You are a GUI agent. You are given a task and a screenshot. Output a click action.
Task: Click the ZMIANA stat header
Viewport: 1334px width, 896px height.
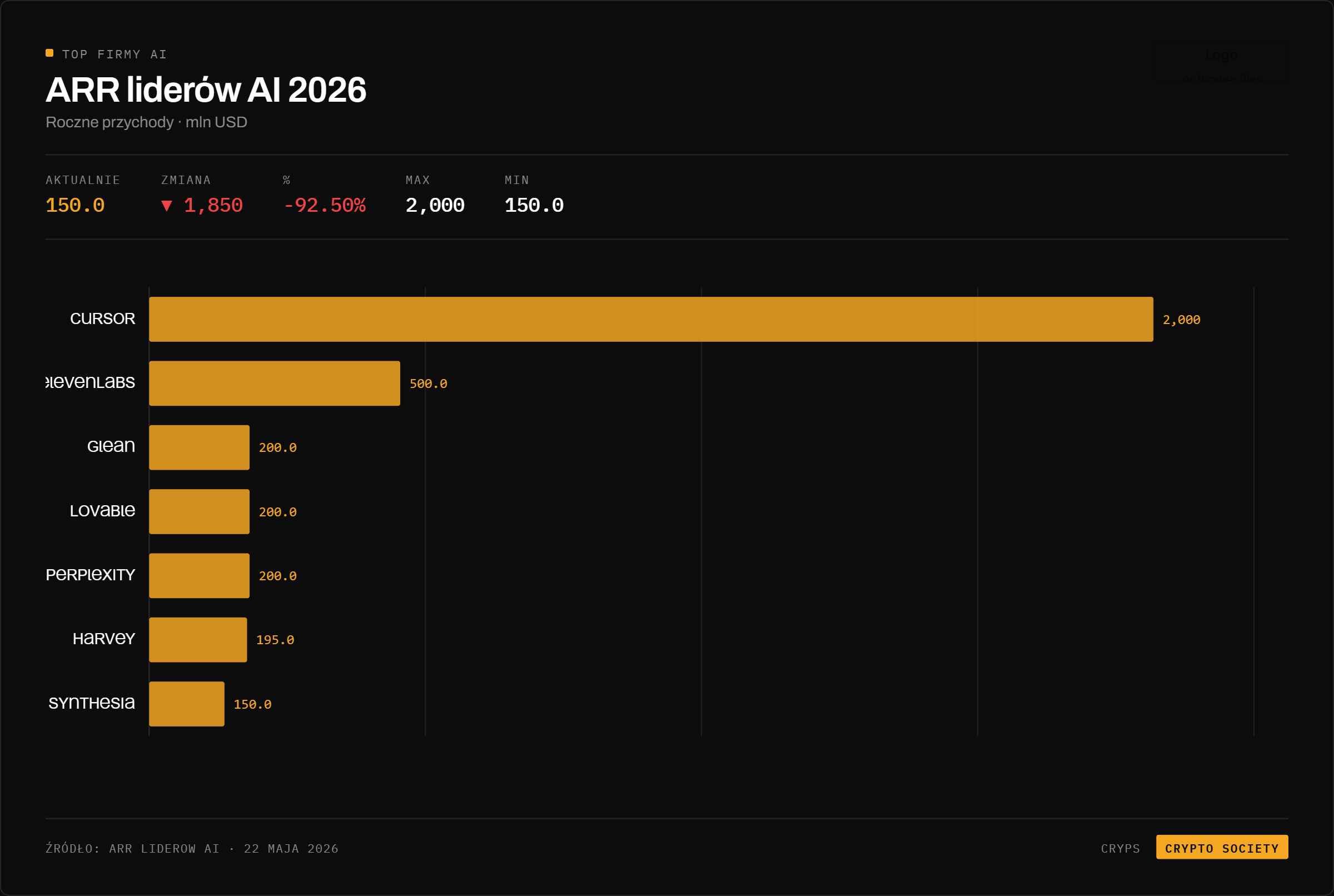tap(186, 180)
